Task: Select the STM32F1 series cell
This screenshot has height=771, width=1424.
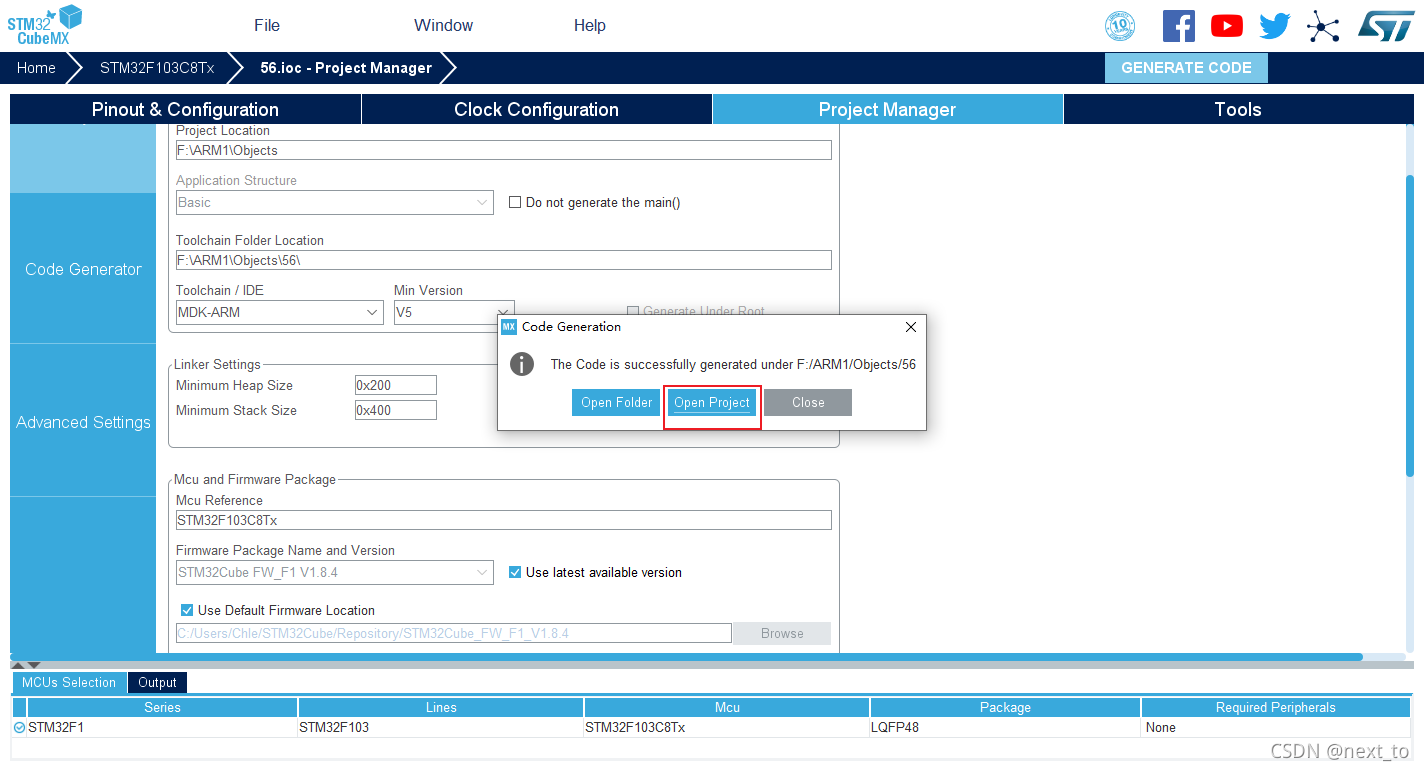Action: pos(162,727)
